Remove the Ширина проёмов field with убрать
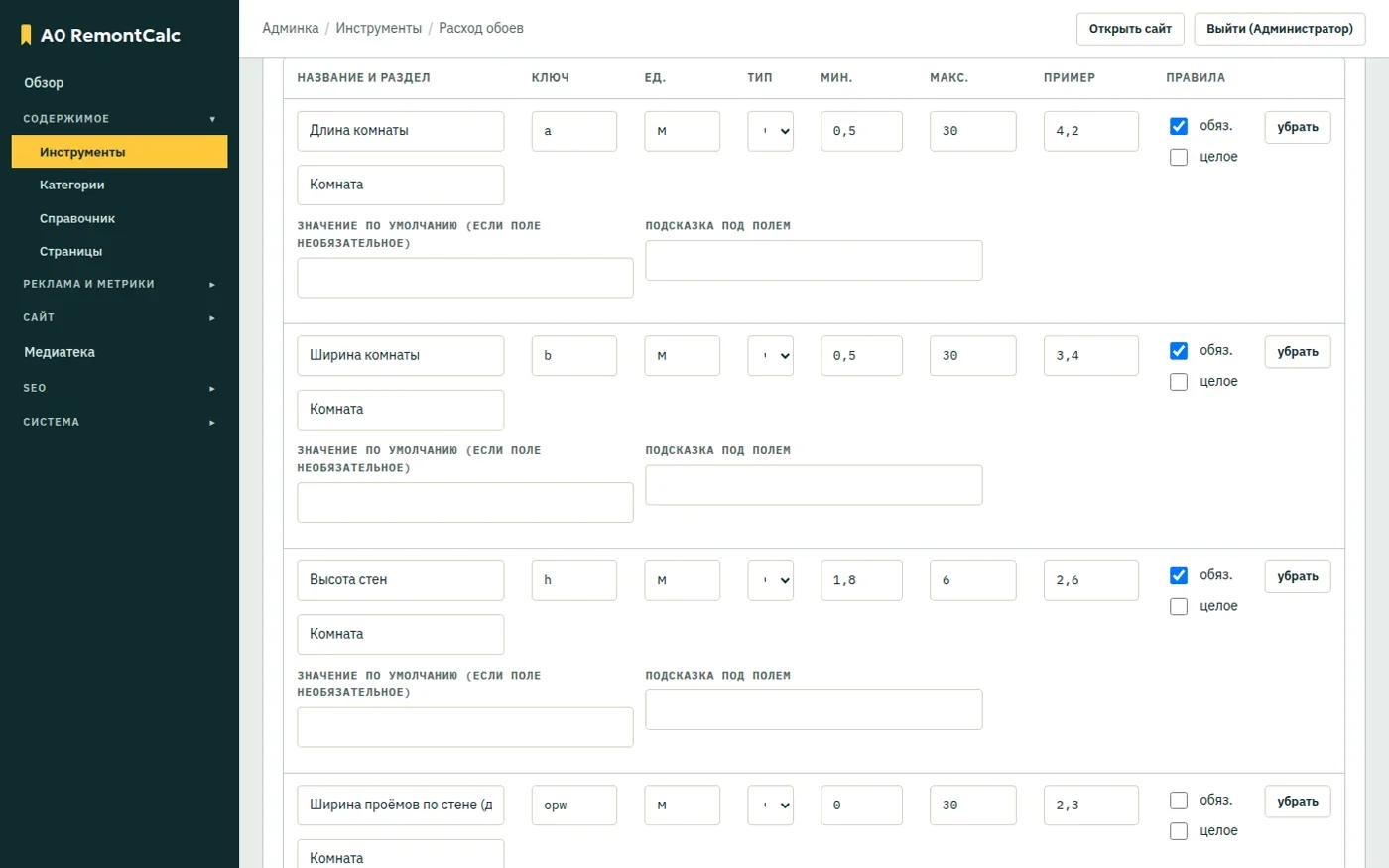Image resolution: width=1389 pixels, height=868 pixels. tap(1298, 802)
